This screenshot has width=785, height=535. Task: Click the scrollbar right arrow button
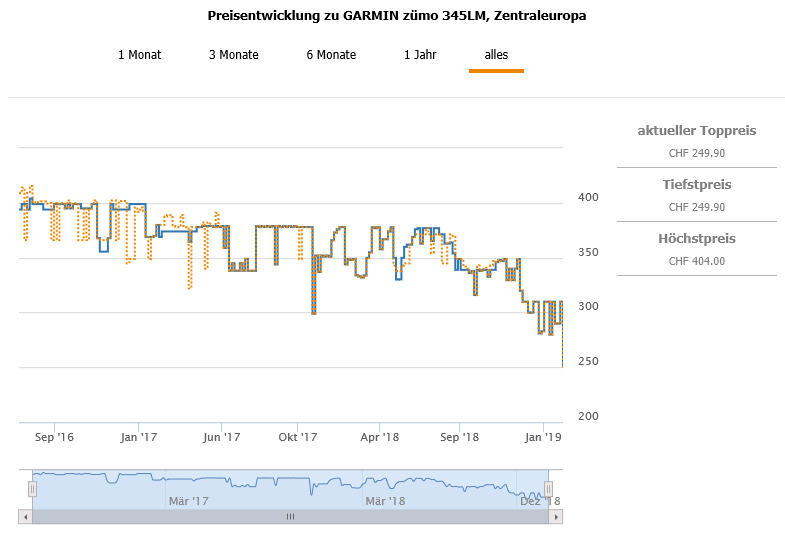557,517
